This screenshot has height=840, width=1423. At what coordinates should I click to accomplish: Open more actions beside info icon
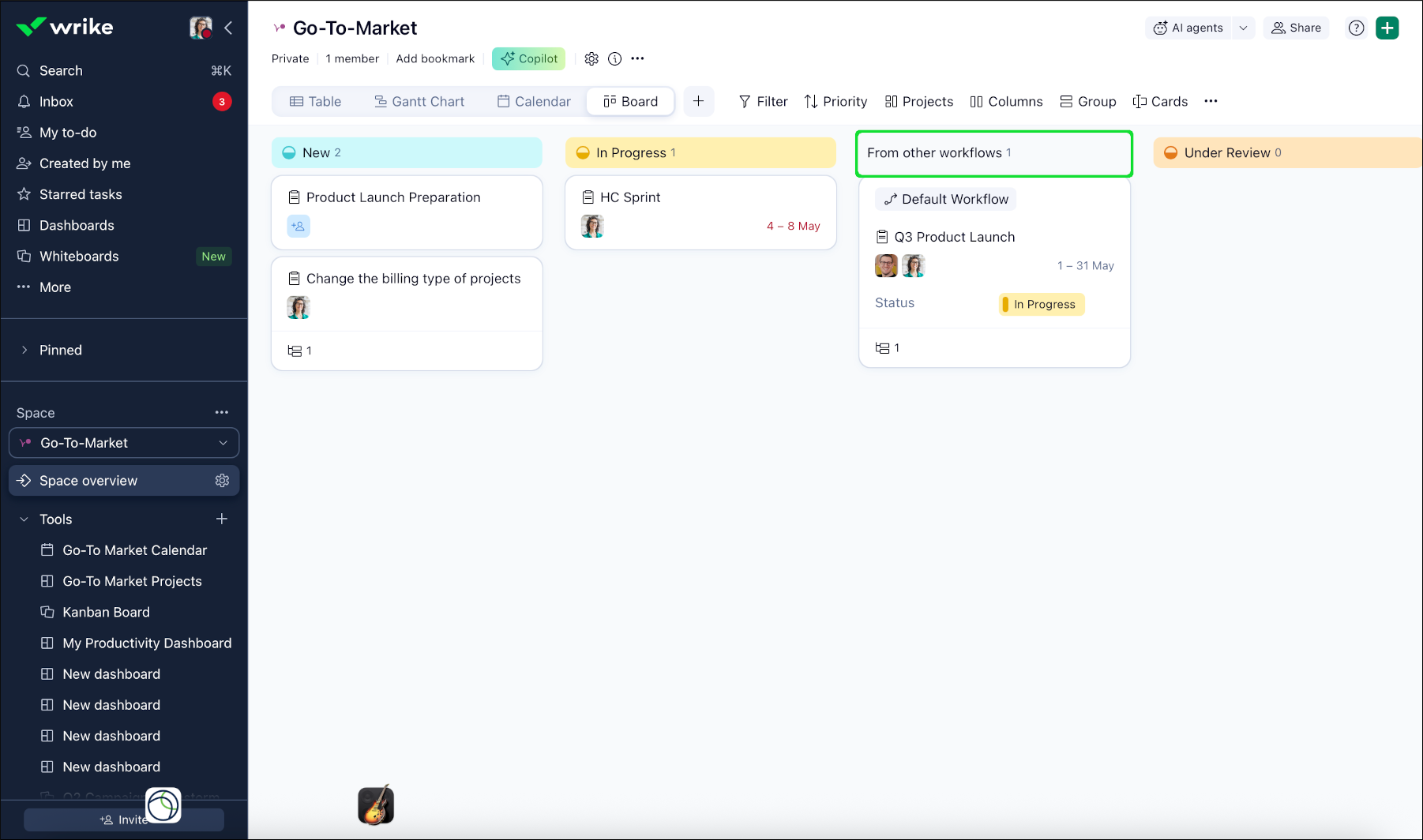tap(637, 58)
